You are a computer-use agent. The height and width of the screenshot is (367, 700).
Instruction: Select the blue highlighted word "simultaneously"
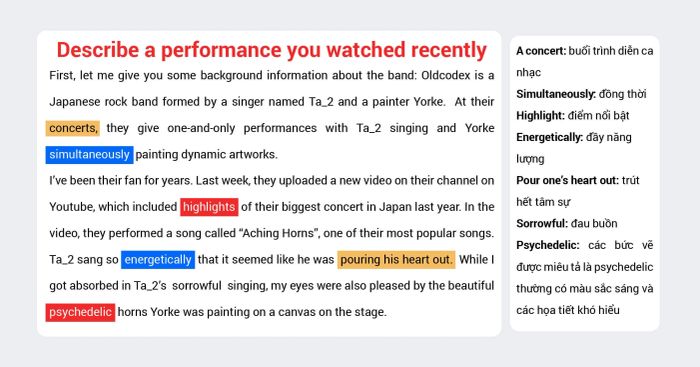[x=89, y=154]
